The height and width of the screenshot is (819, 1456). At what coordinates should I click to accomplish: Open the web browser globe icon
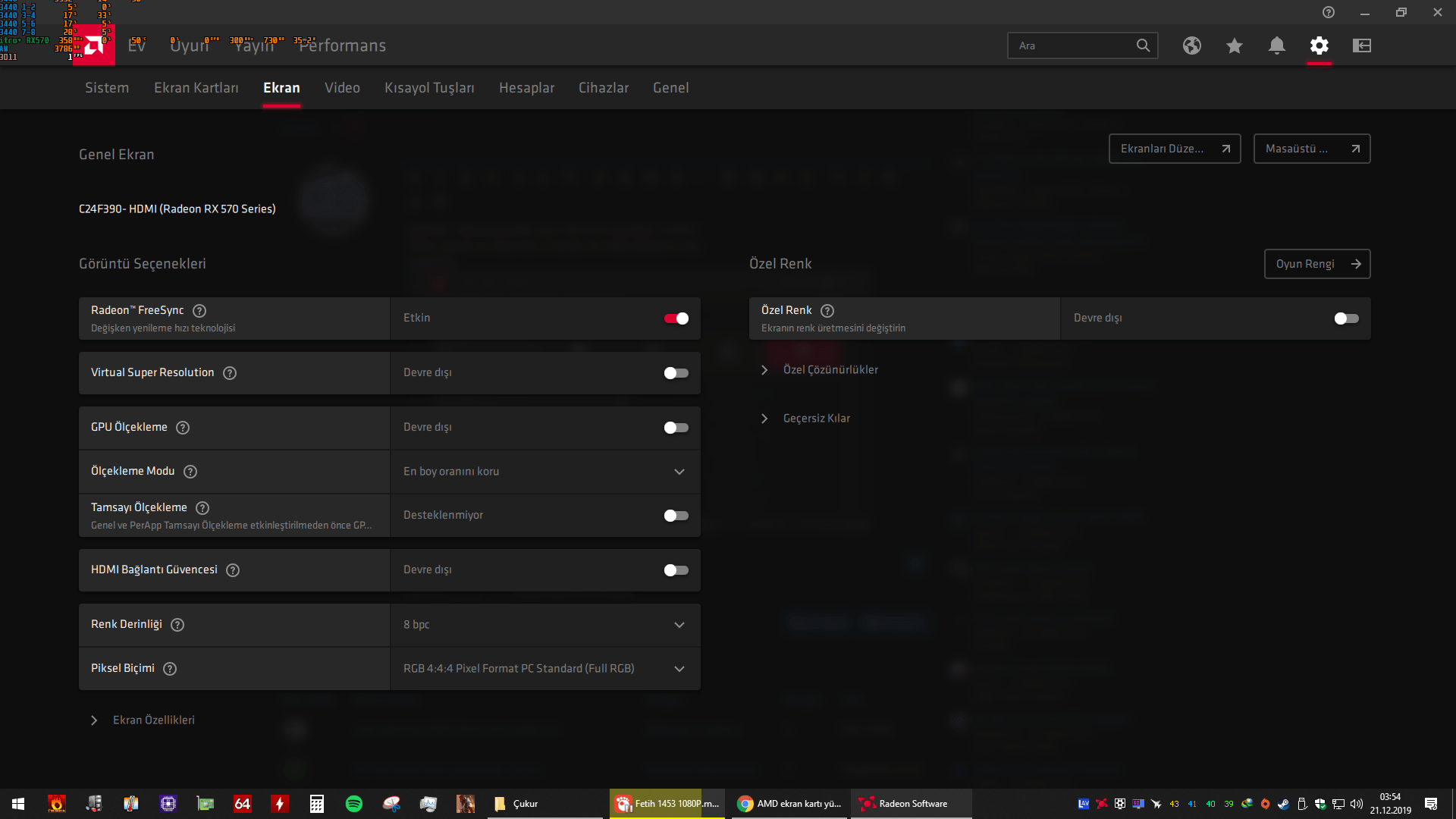click(x=1191, y=45)
